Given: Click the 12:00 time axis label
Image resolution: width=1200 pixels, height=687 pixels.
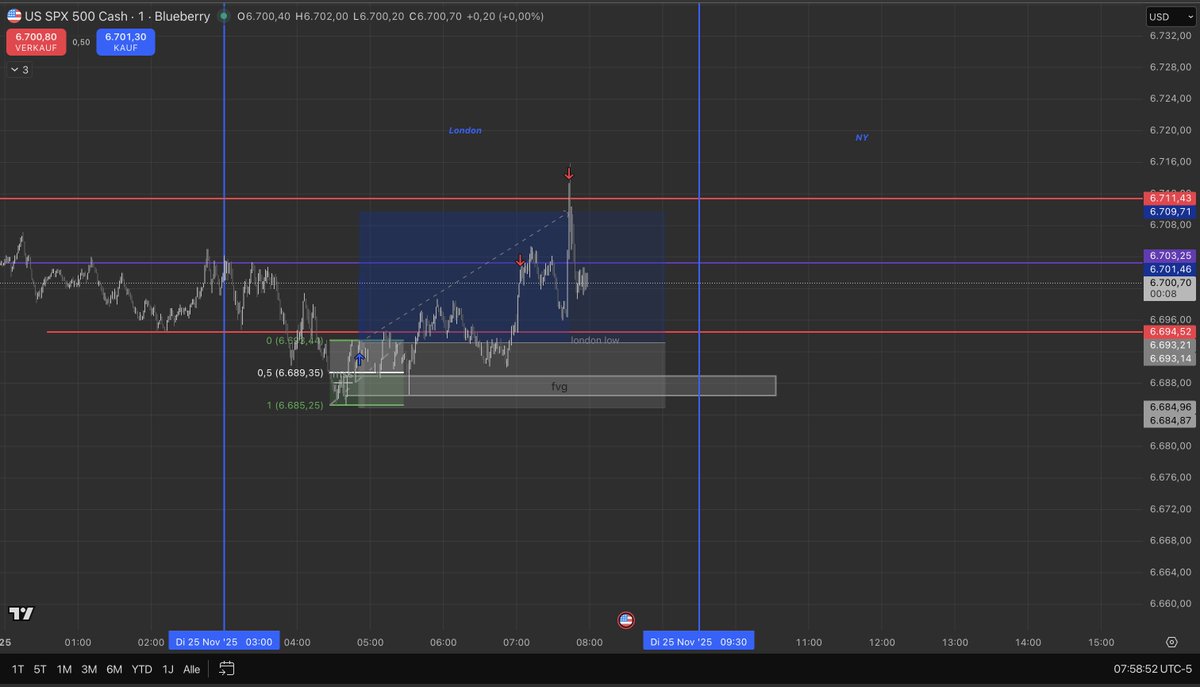Looking at the screenshot, I should (881, 642).
